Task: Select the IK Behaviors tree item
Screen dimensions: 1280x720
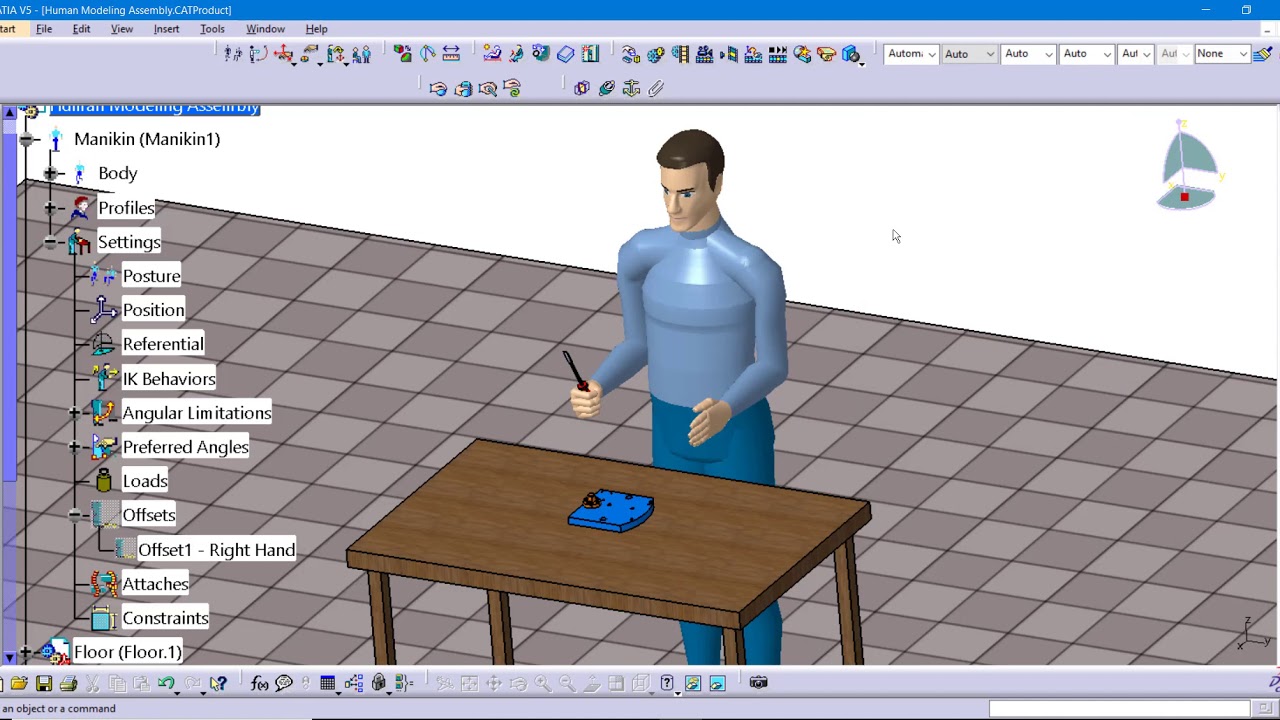Action: 168,379
